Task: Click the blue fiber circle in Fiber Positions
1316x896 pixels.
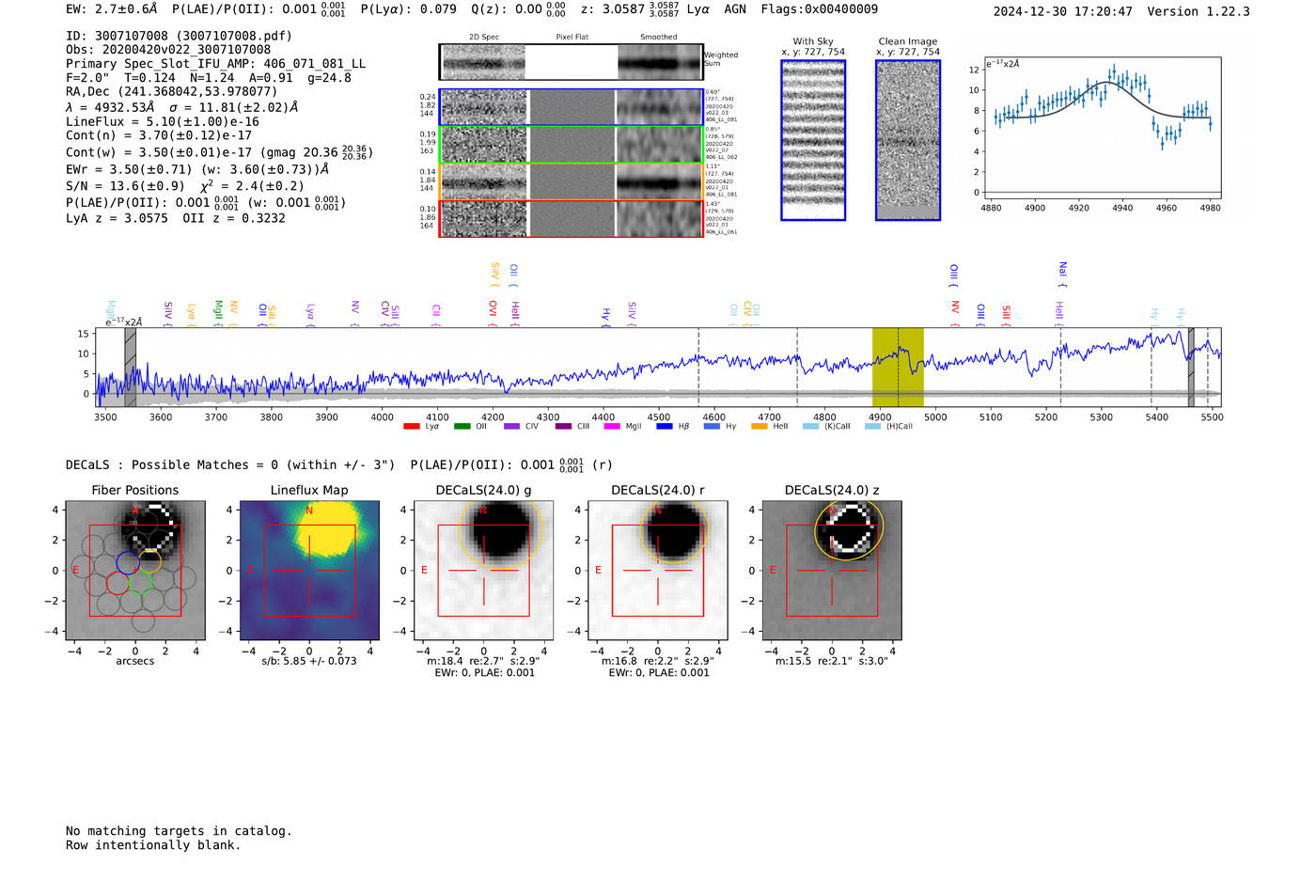Action: tap(128, 562)
